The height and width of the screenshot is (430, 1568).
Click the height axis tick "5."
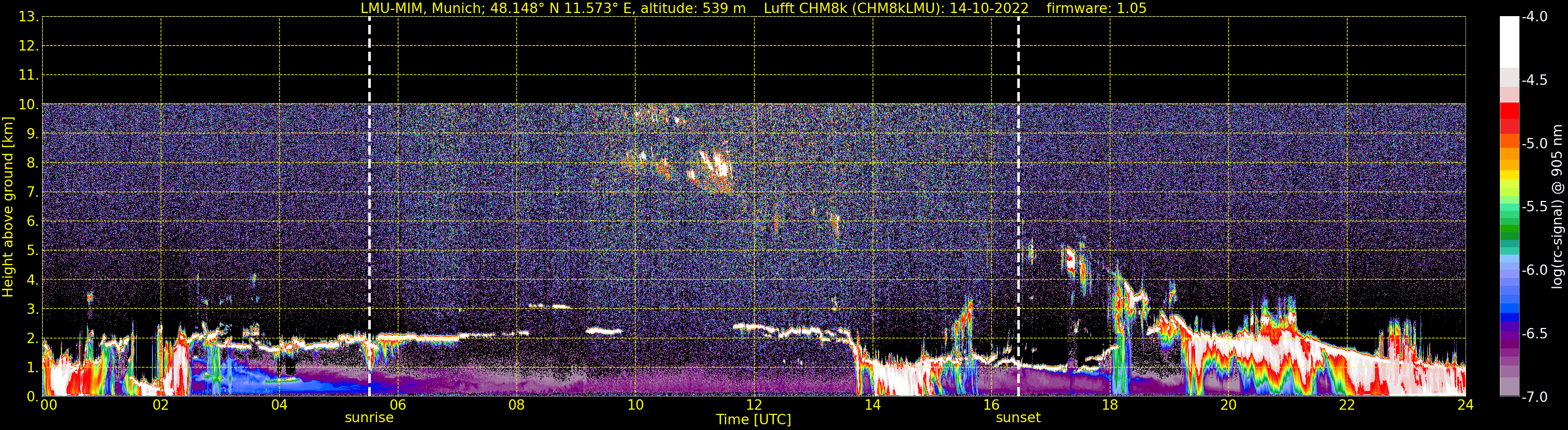tap(33, 251)
